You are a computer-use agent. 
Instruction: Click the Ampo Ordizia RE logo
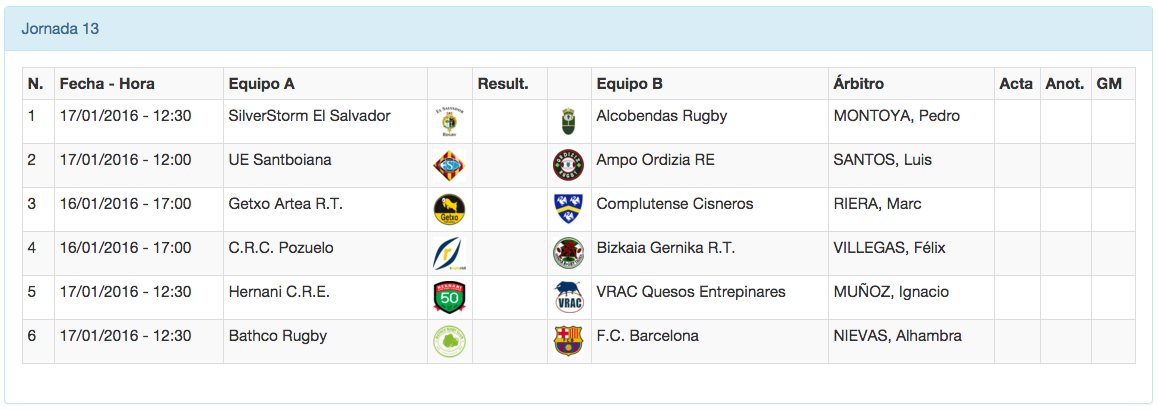coord(568,165)
